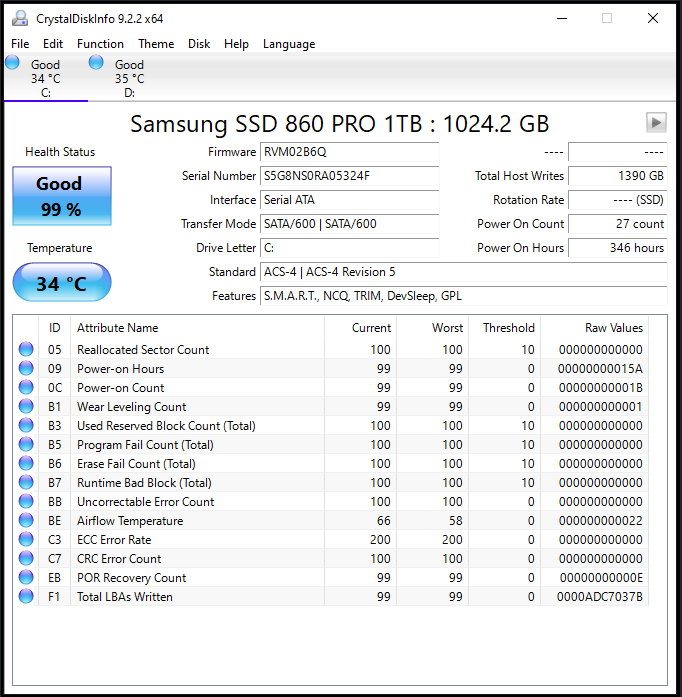
Task: Click the 34 °C temperature button
Action: 62,283
